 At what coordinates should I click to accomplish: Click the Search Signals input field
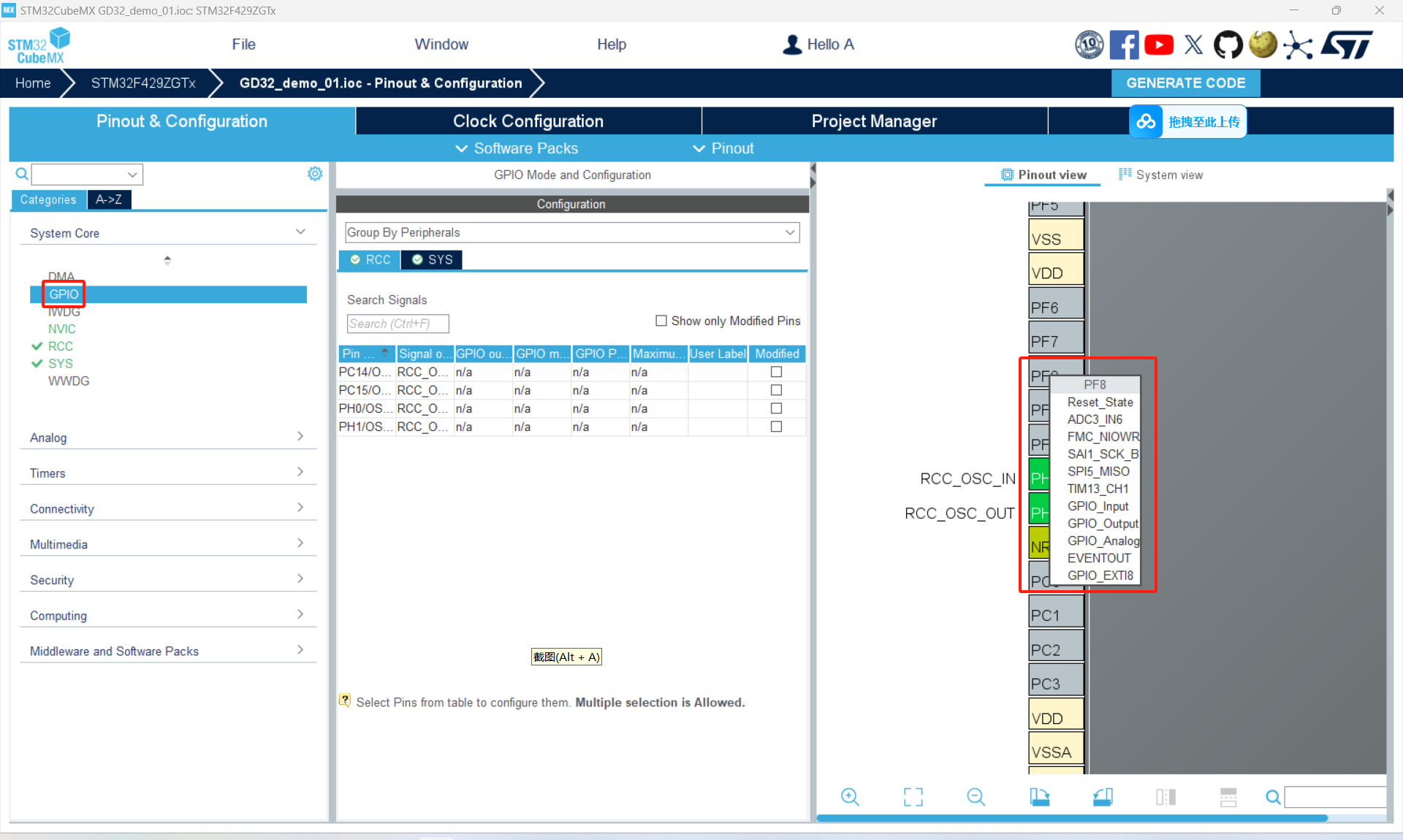(x=398, y=324)
